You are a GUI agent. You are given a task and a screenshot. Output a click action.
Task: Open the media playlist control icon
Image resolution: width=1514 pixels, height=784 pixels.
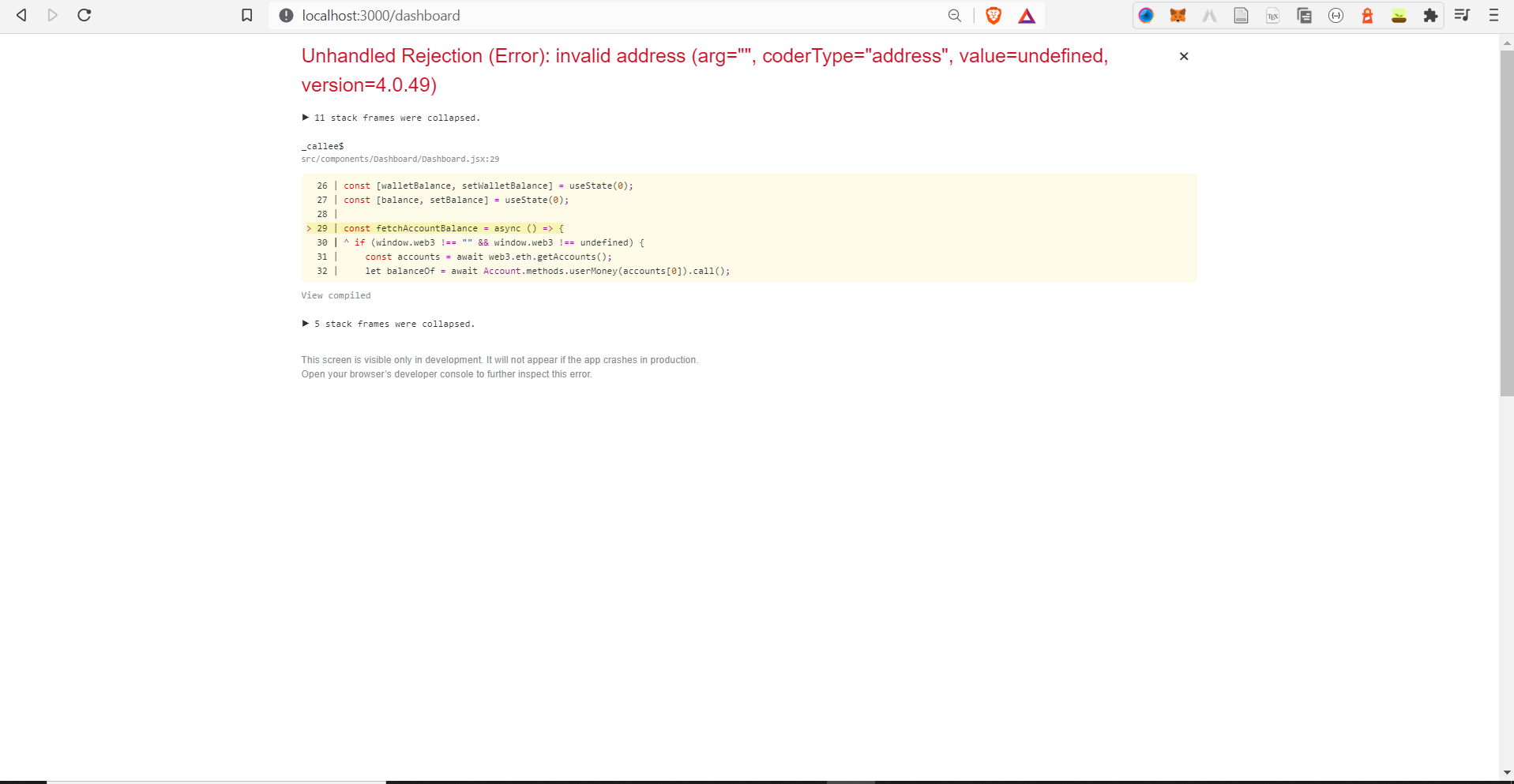point(1462,15)
